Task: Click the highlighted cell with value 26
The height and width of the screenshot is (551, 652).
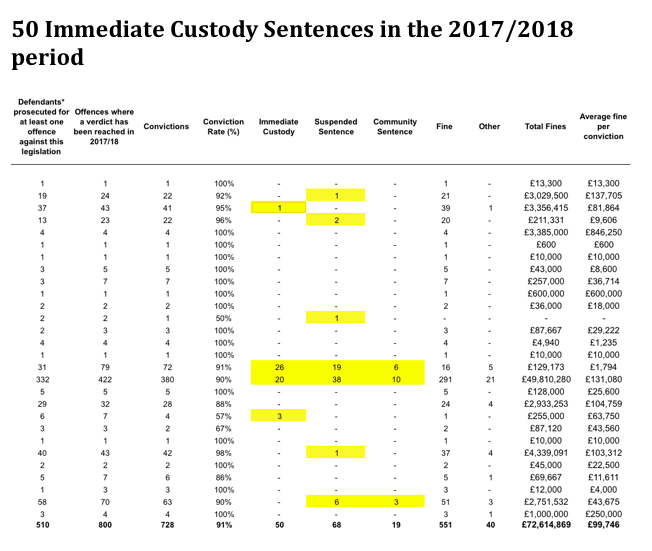Action: [279, 367]
